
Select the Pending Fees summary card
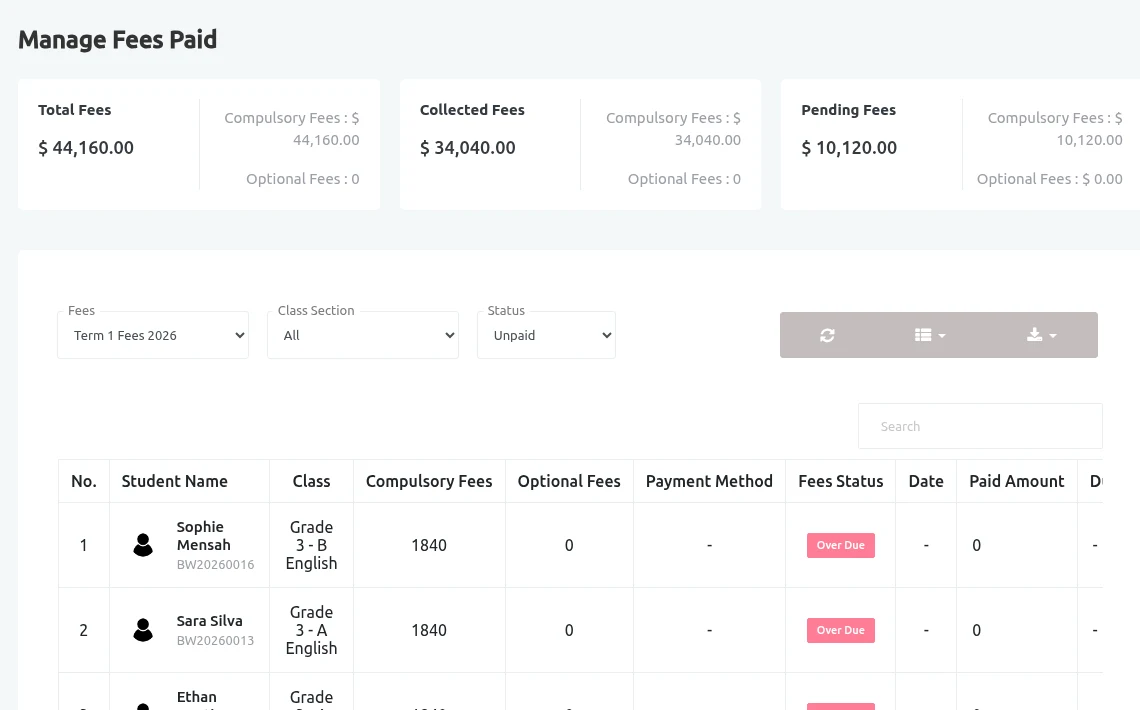point(961,145)
